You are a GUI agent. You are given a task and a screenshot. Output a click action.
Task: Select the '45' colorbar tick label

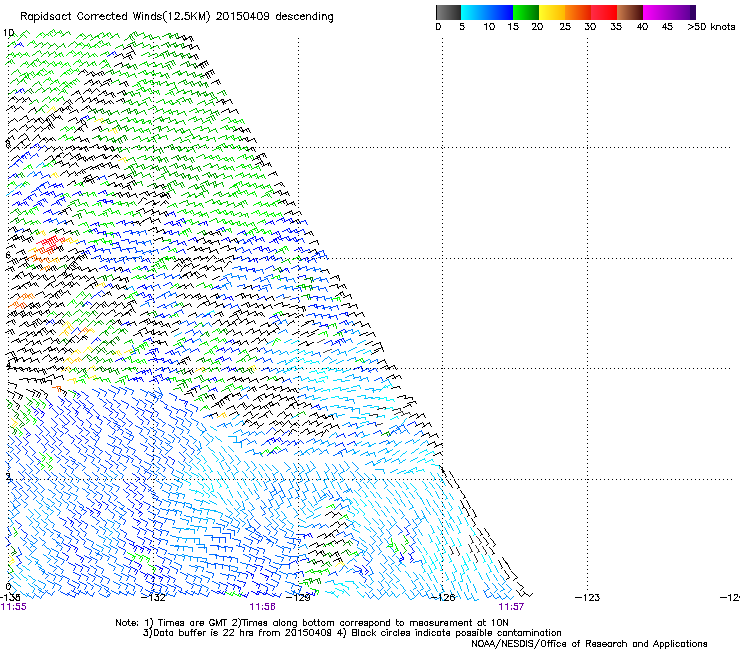(x=667, y=27)
